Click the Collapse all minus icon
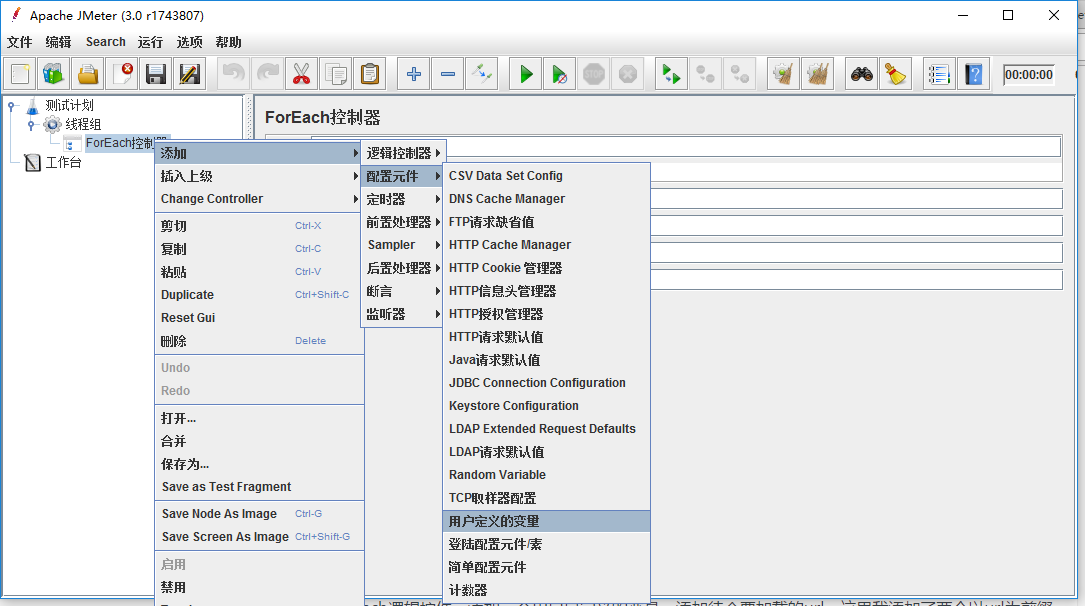This screenshot has width=1085, height=606. tap(448, 74)
